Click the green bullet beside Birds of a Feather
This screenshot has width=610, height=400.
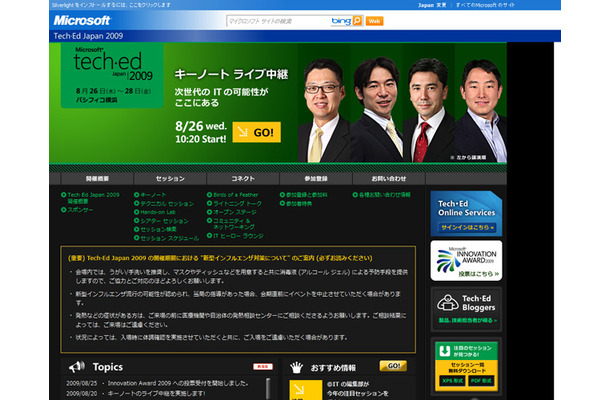click(210, 195)
